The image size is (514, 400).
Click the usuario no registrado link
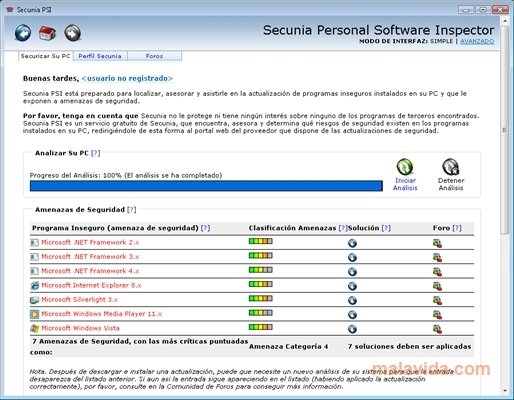point(127,78)
